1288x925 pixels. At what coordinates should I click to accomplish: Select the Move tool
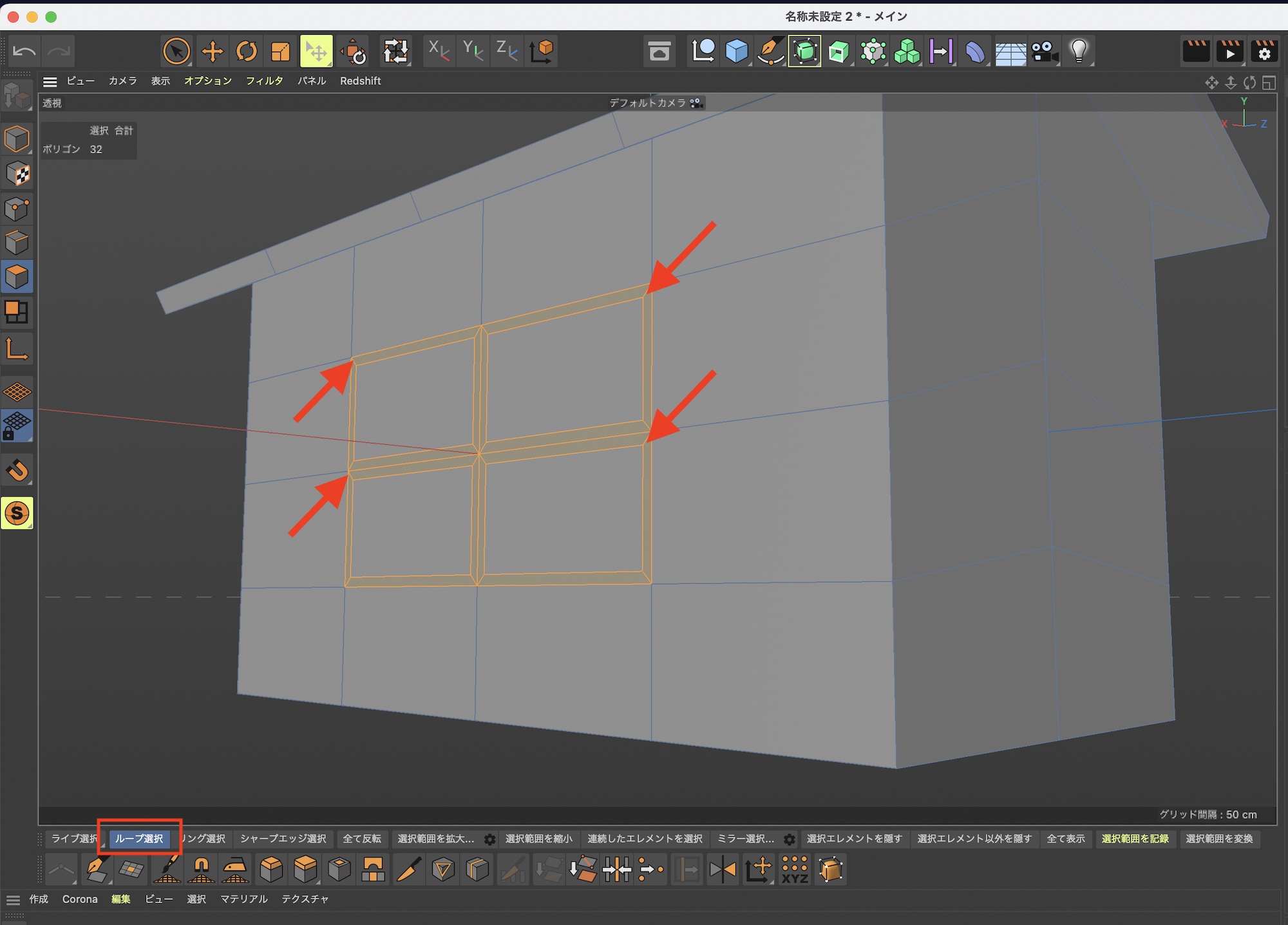212,51
